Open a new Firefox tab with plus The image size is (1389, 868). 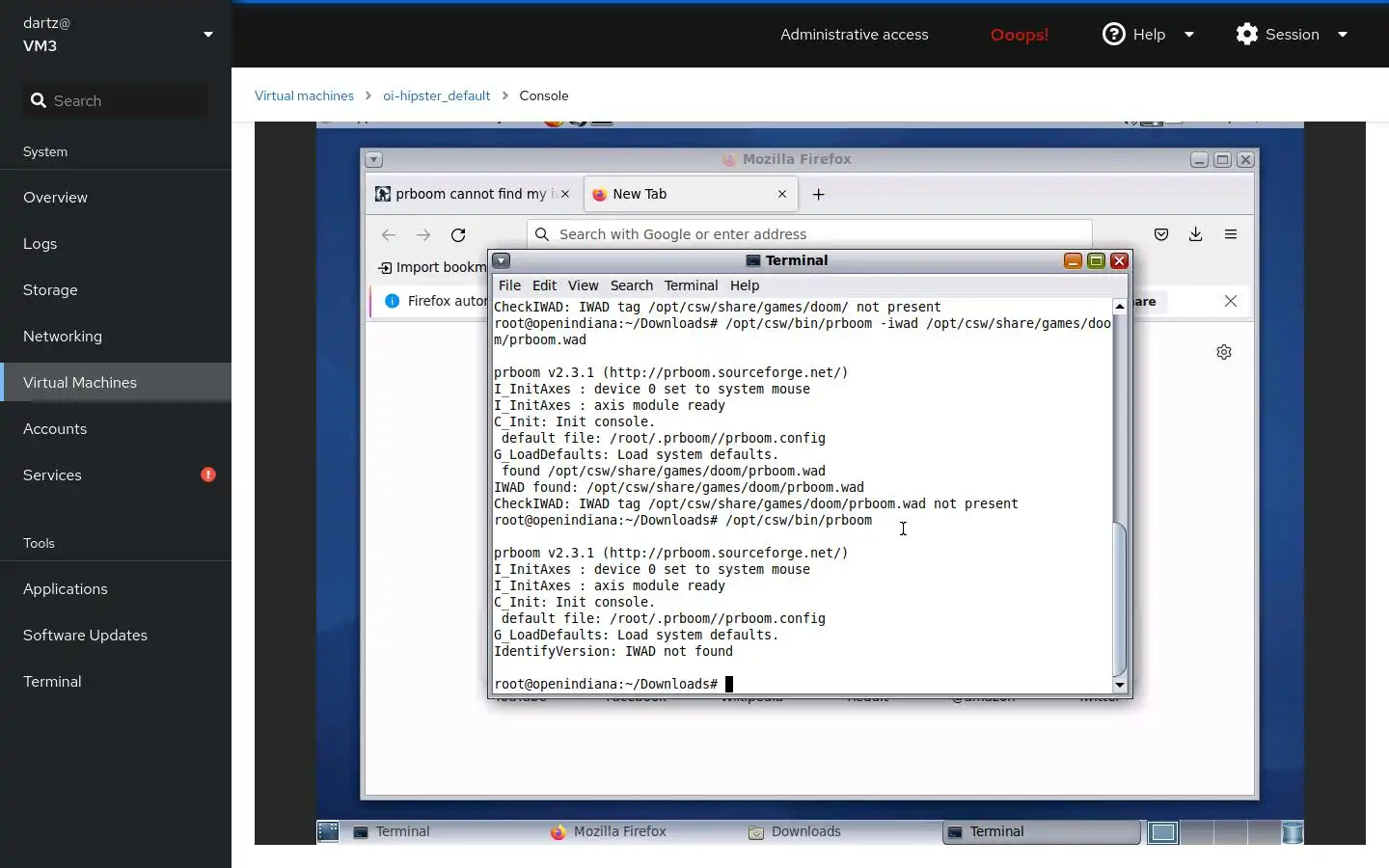click(819, 194)
